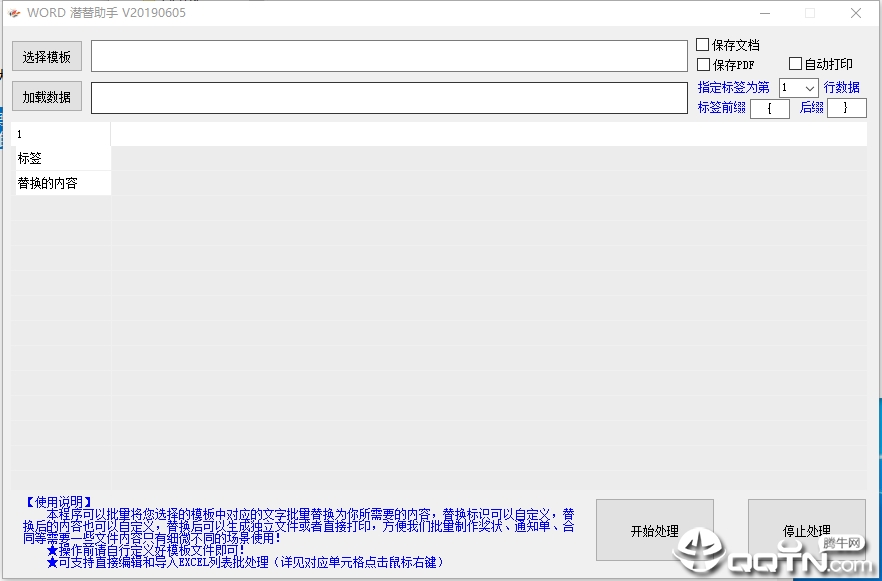The width and height of the screenshot is (882, 581).
Task: Select the row header cell labeled 1
Action: pyautogui.click(x=63, y=134)
